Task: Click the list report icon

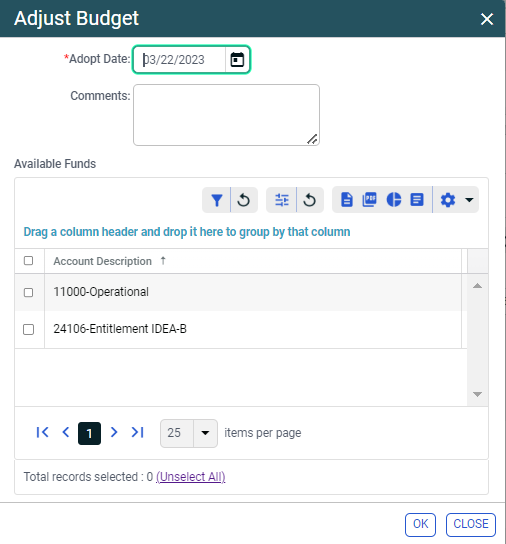Action: pyautogui.click(x=417, y=200)
